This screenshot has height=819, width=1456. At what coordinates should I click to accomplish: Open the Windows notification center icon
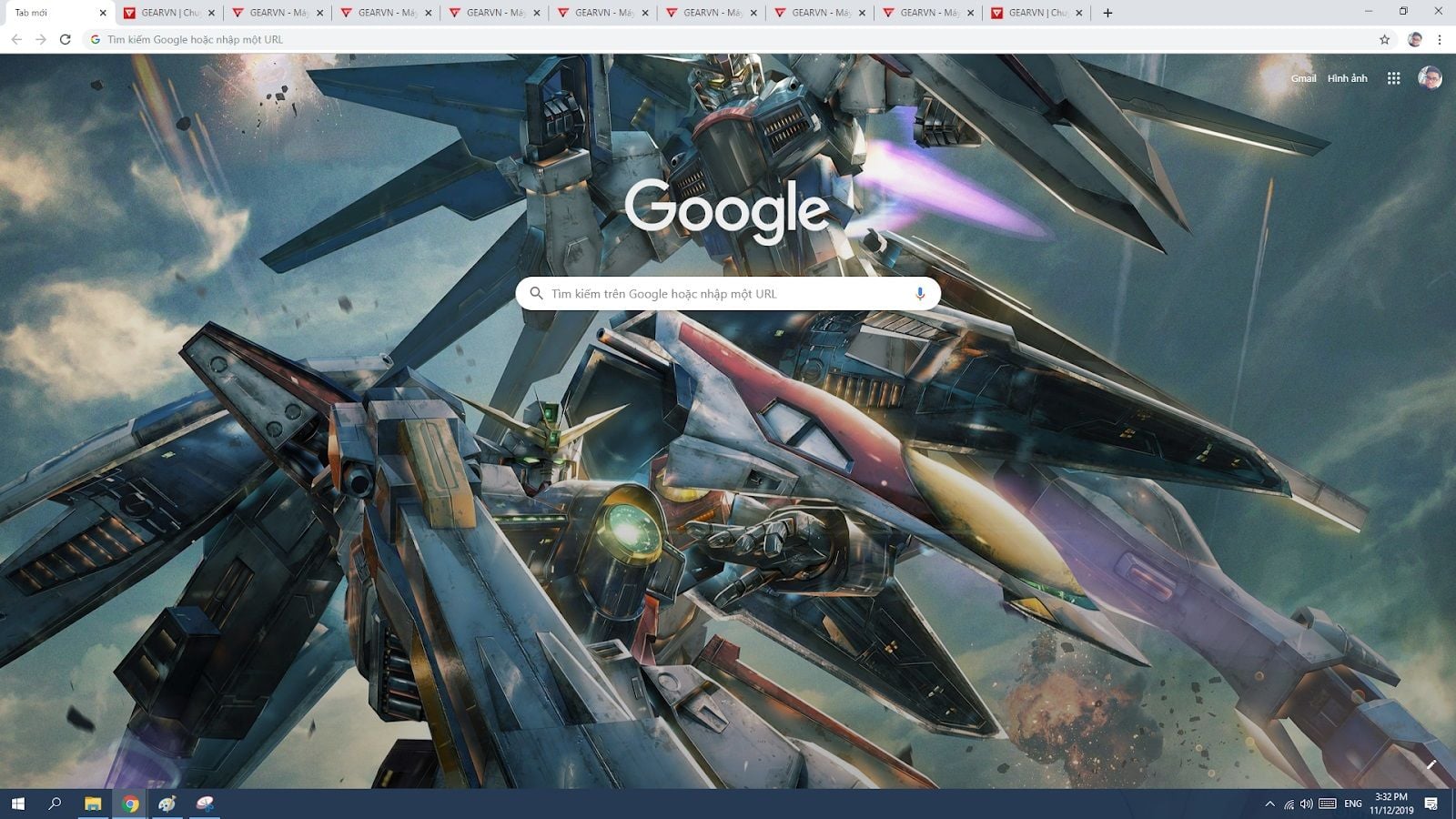pos(1431,804)
